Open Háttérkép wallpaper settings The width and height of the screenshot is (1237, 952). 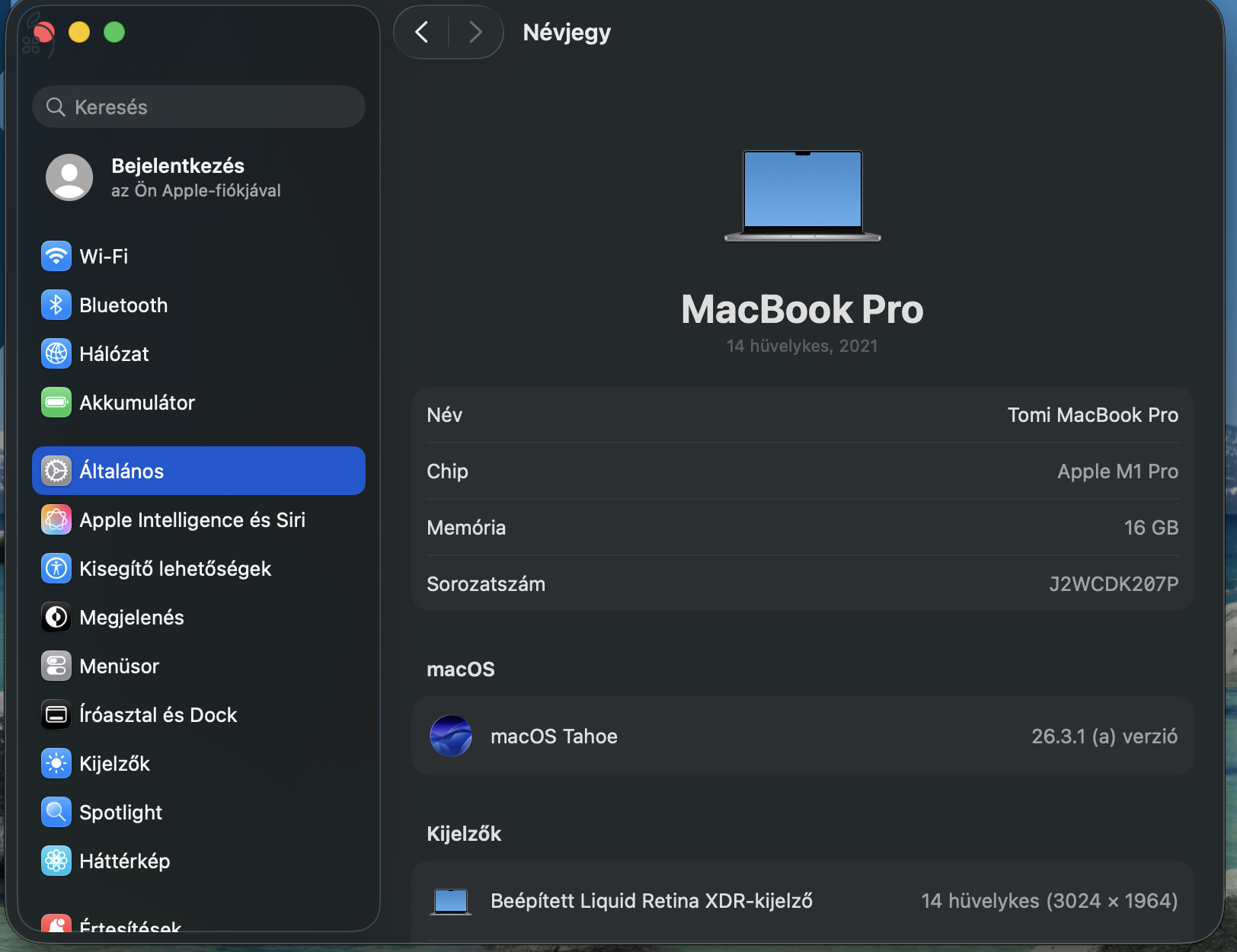coord(56,861)
